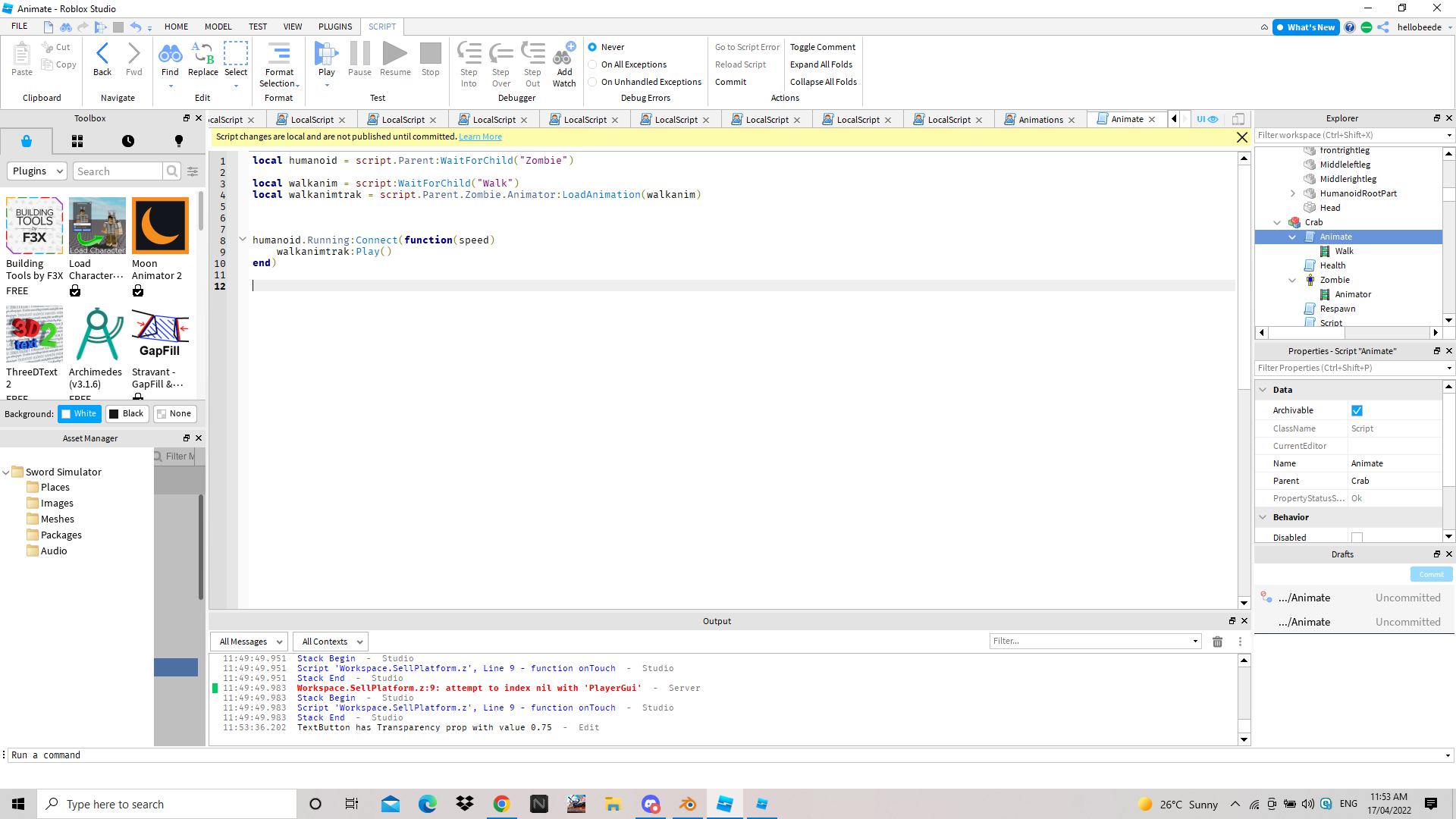Open the TEST ribbon tab

(x=258, y=27)
